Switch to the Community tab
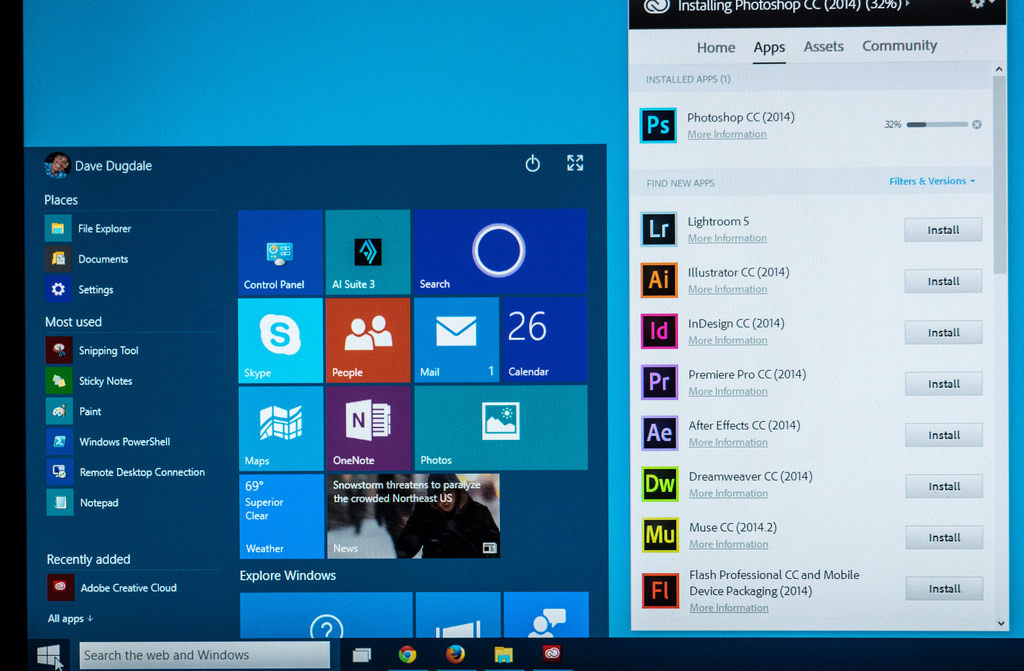This screenshot has width=1024, height=671. (x=899, y=46)
